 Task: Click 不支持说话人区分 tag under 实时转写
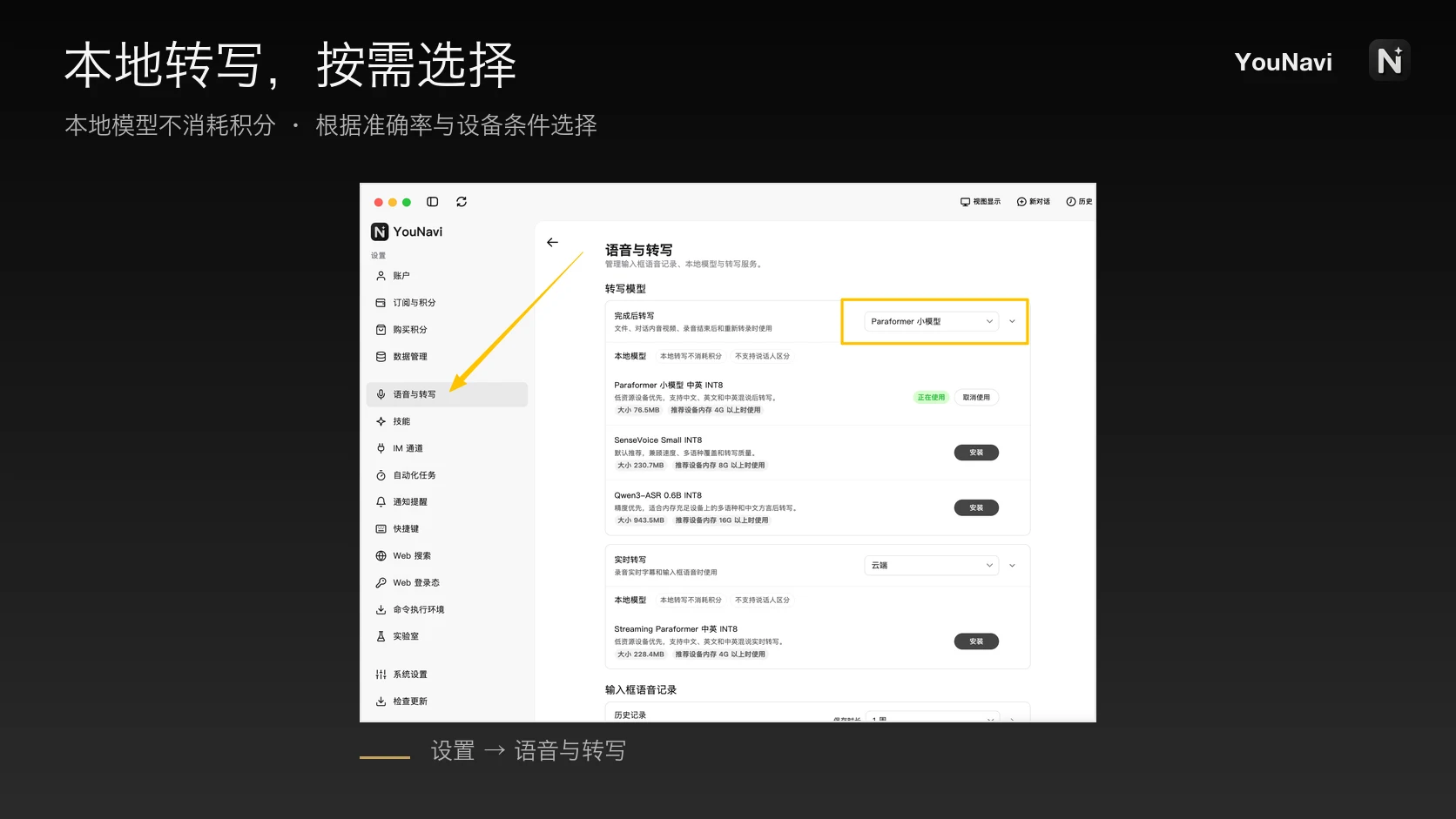pos(763,601)
